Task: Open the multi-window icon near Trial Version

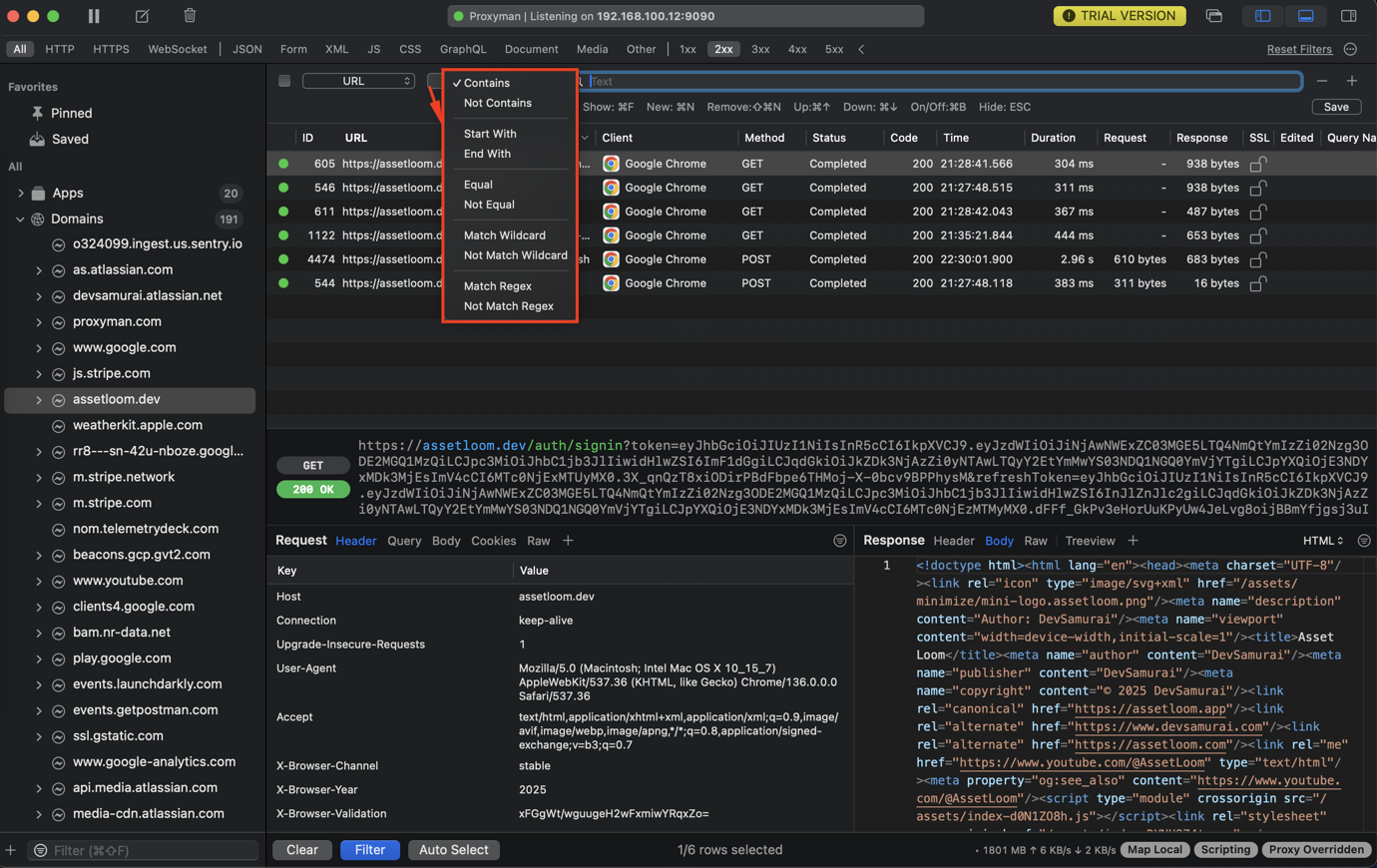Action: click(x=1213, y=16)
